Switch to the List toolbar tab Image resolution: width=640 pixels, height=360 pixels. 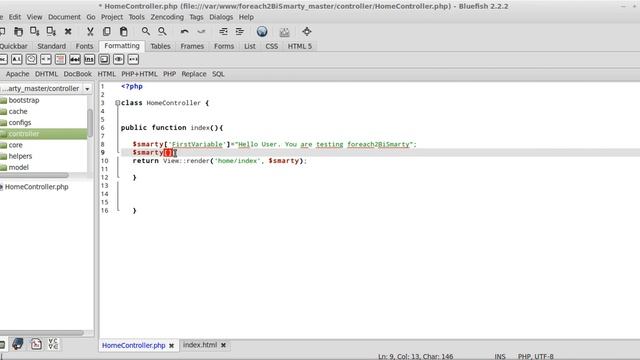250,46
